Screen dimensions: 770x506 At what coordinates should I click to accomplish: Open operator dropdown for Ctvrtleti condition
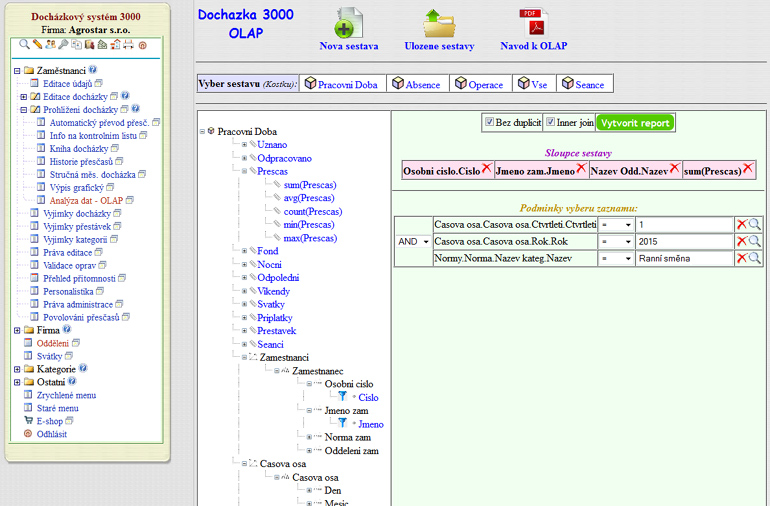point(616,225)
